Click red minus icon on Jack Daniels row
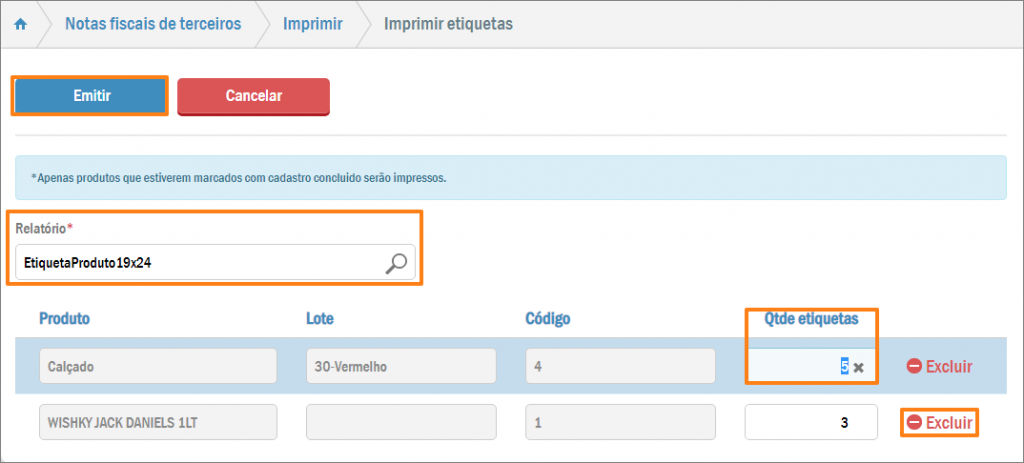The height and width of the screenshot is (463, 1024). 914,423
